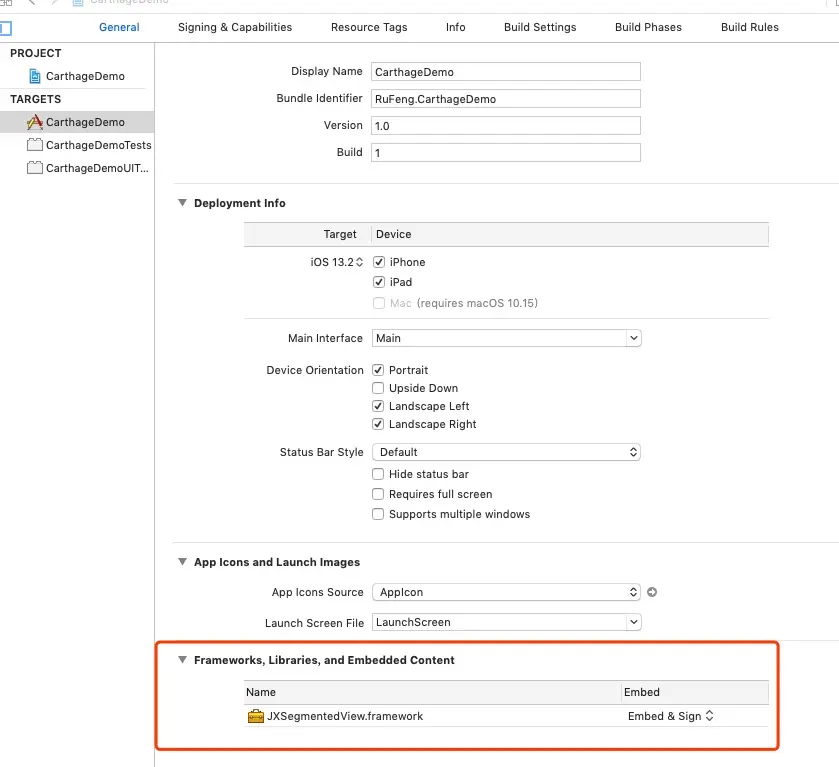839x767 pixels.
Task: Select the CarthageDemo app target
Action: (77, 122)
